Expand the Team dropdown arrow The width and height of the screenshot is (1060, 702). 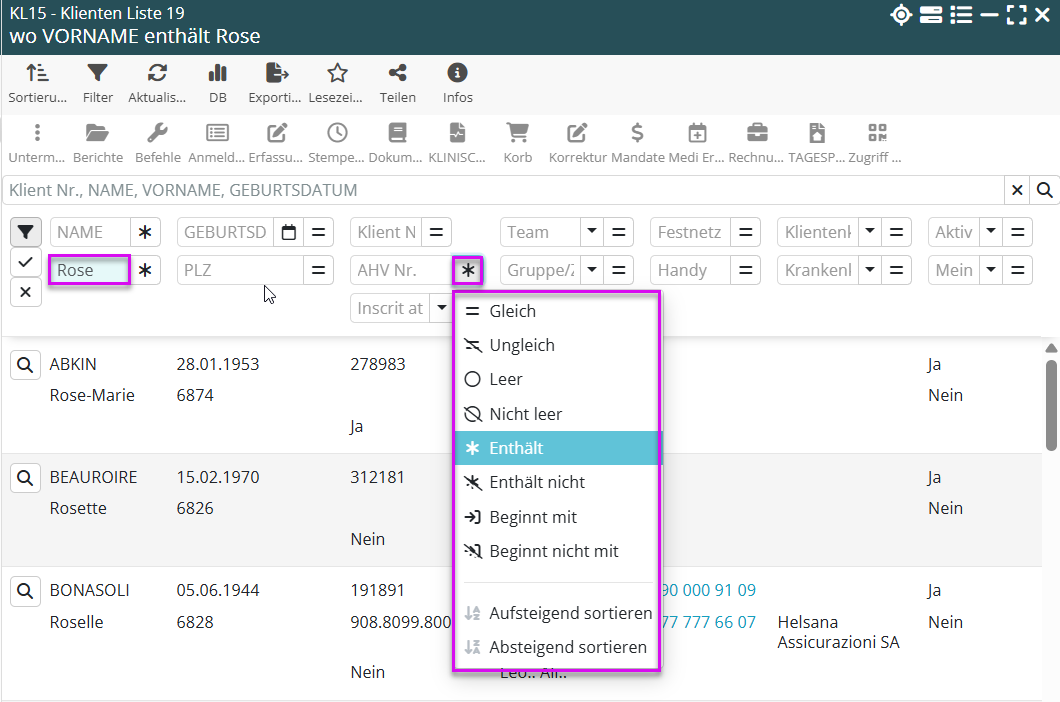pyautogui.click(x=592, y=232)
